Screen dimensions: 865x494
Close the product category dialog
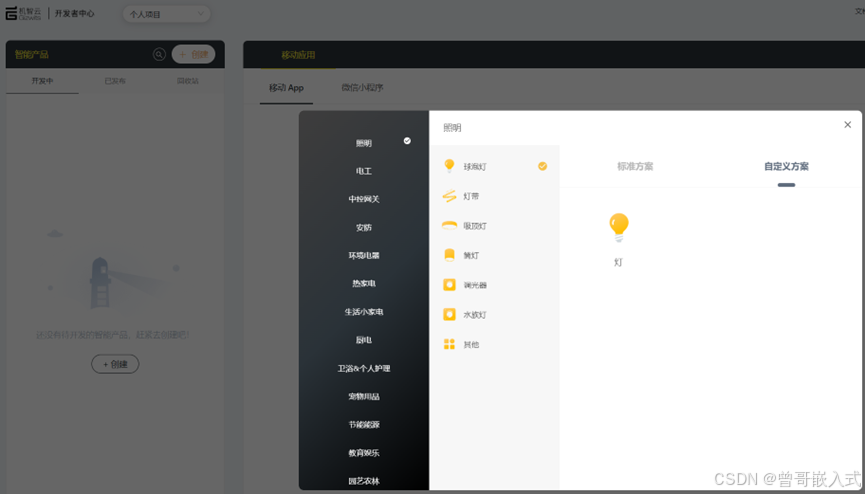847,125
